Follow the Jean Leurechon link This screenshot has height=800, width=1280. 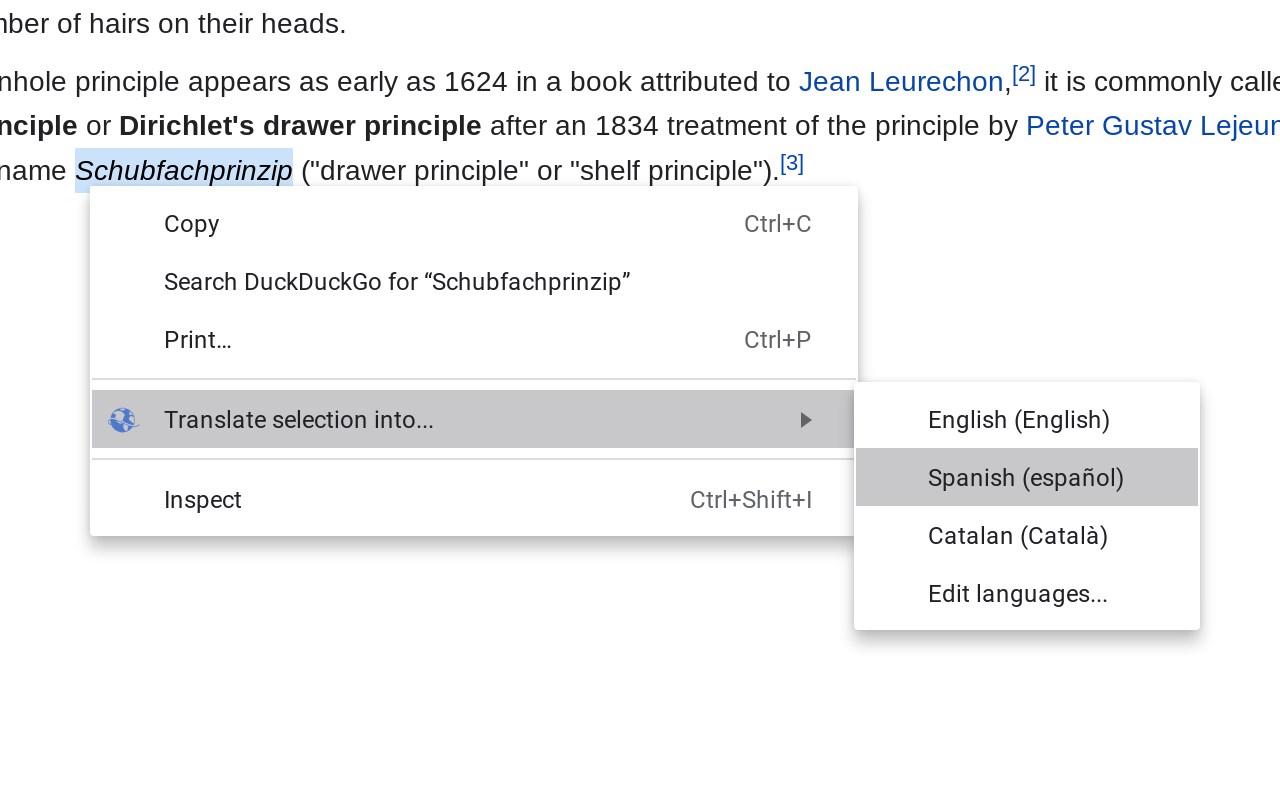pos(901,82)
